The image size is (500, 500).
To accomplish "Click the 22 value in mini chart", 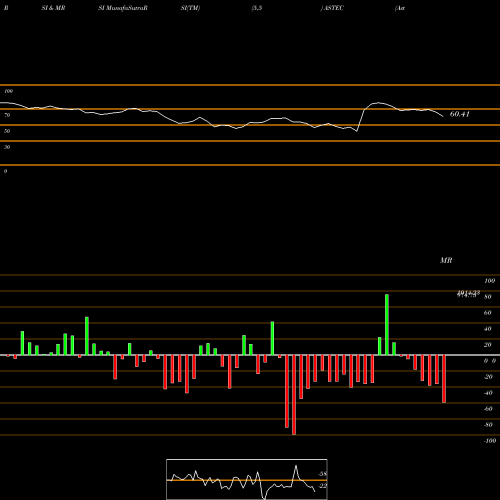I will [323, 486].
